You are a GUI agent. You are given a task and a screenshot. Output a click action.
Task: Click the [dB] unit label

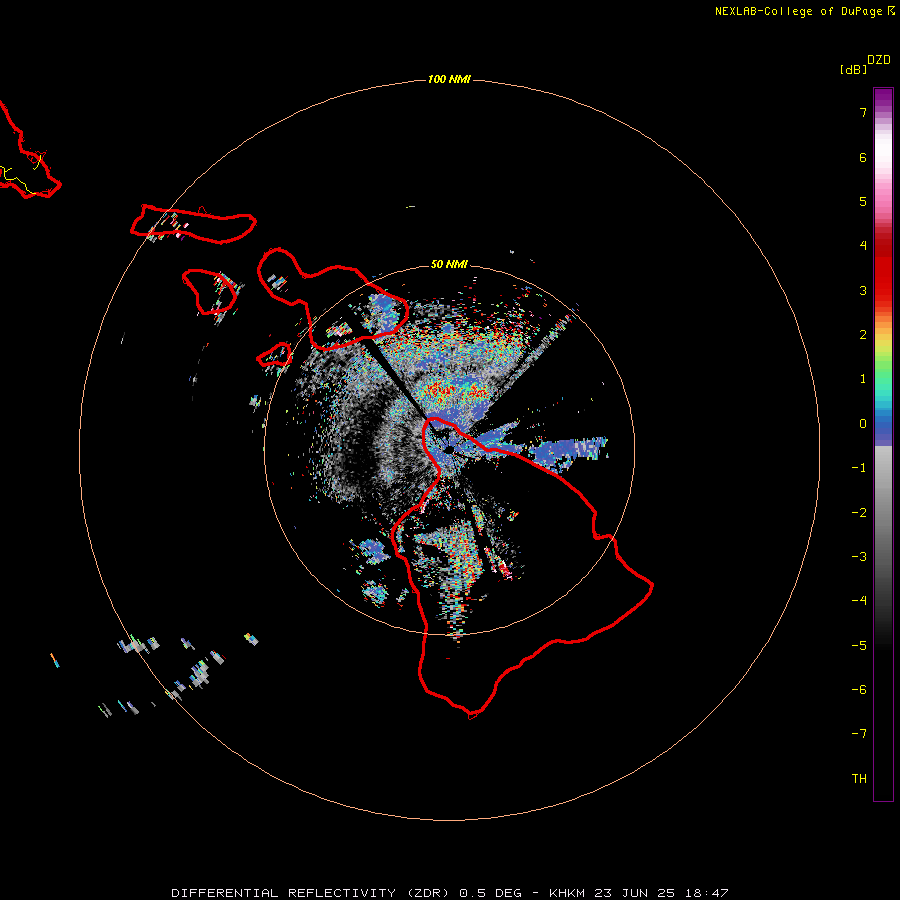point(853,69)
